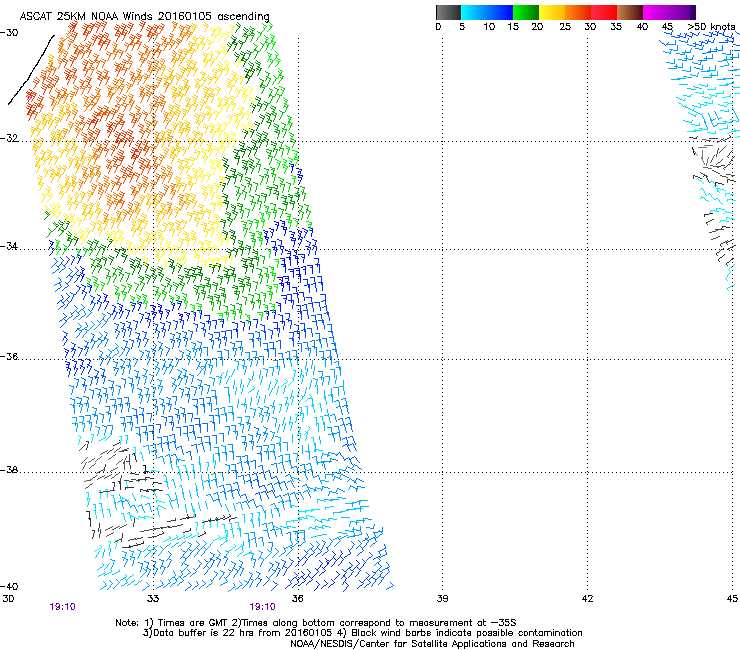Click the '-36' latitude axis label
This screenshot has width=740, height=650.
tap(9, 356)
